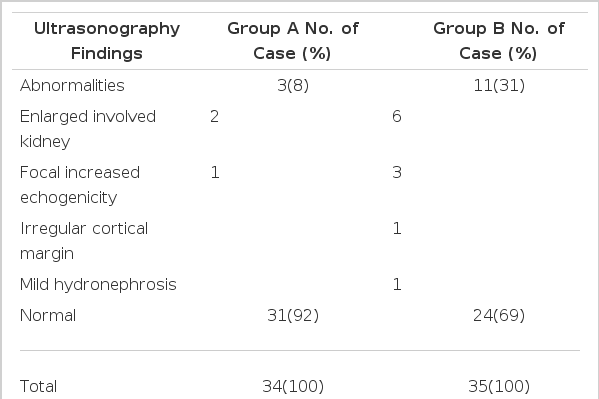The height and width of the screenshot is (399, 599).
Task: Click the Ultrasonography Findings column header
Action: pos(107,41)
